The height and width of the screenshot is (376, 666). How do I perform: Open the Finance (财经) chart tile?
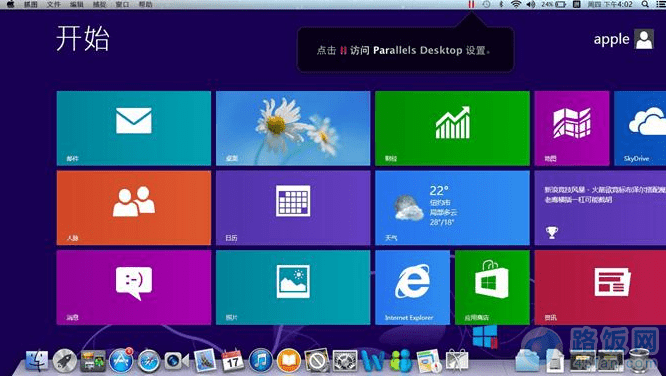[x=452, y=128]
